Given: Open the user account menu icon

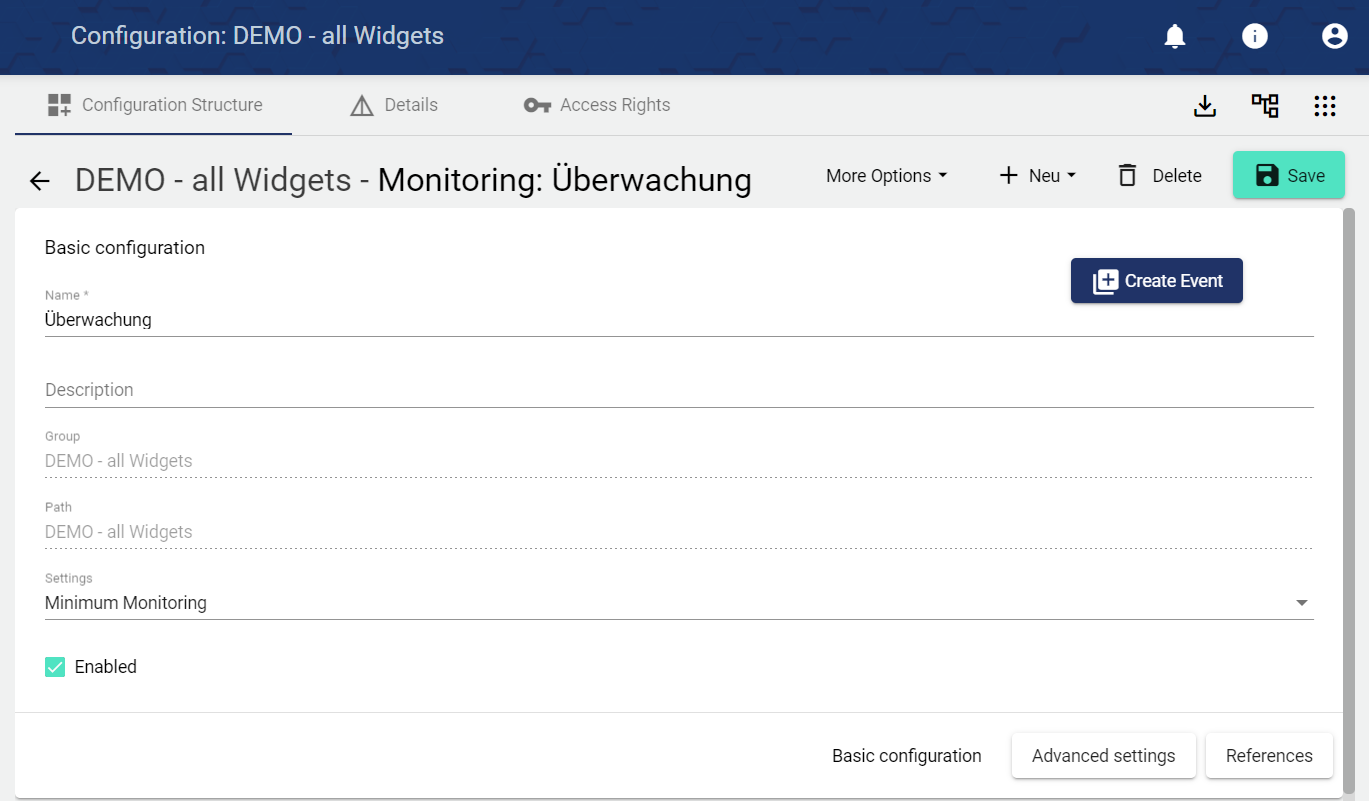Looking at the screenshot, I should (1335, 37).
